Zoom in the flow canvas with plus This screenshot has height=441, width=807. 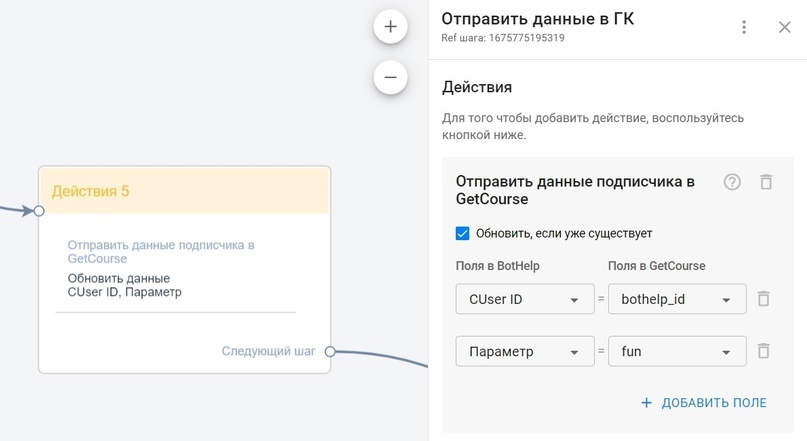point(390,27)
